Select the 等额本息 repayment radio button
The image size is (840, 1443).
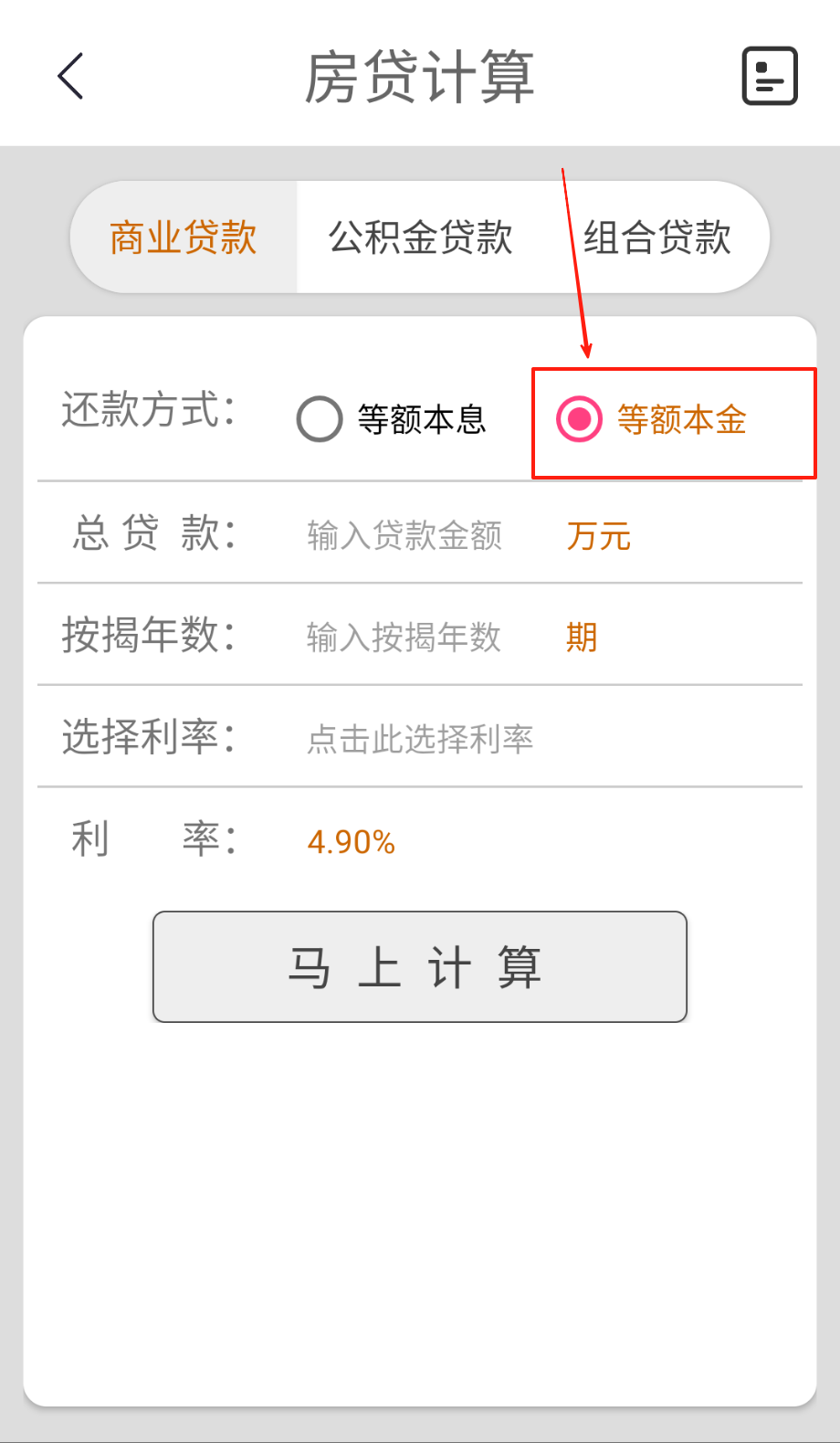320,419
